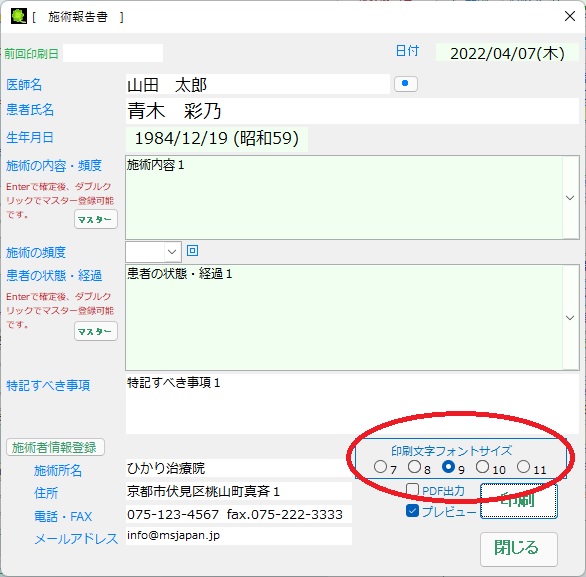Click the 印刷 button
This screenshot has height=577, width=586.
pyautogui.click(x=519, y=501)
